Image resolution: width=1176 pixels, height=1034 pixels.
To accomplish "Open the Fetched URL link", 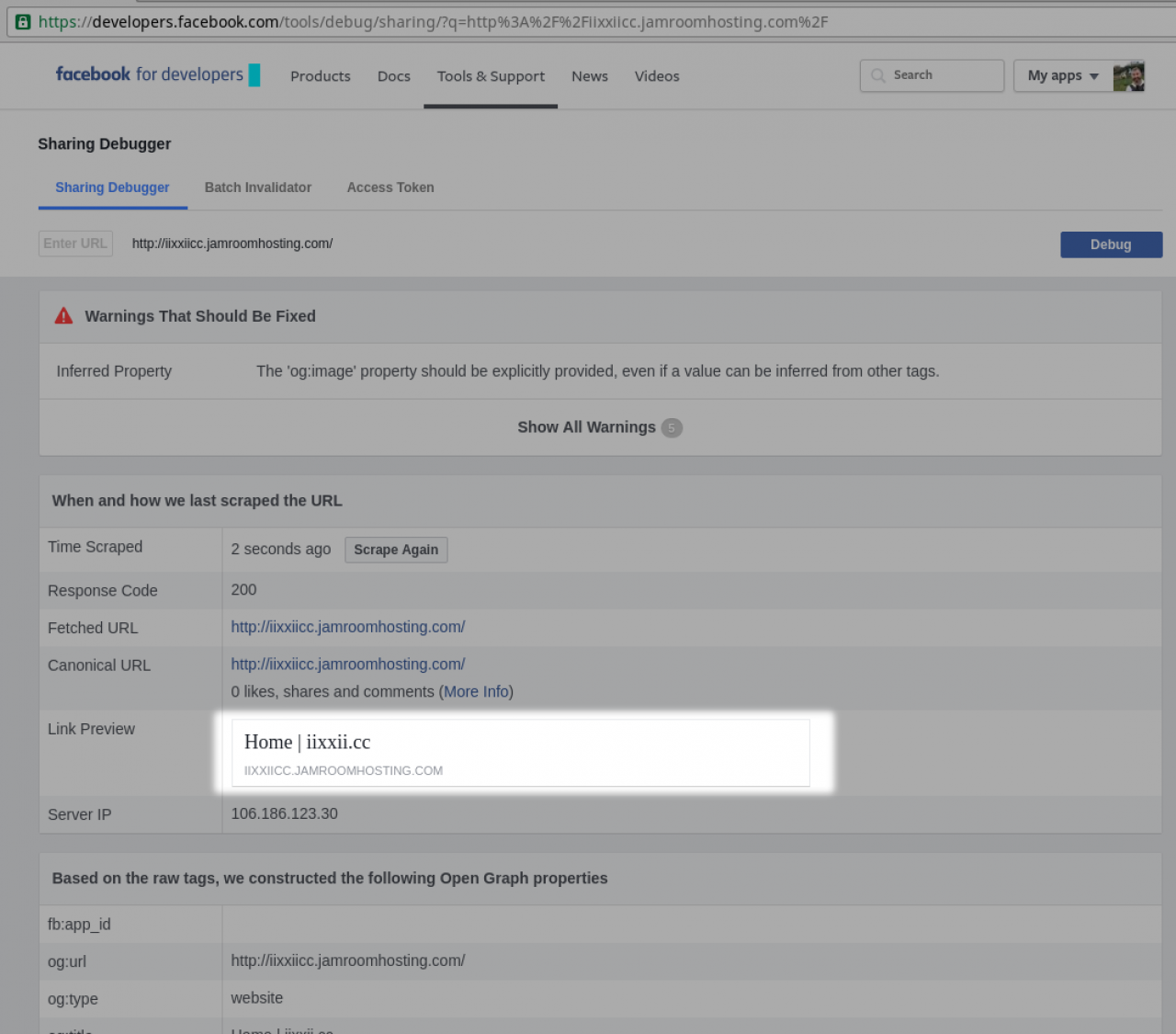I will (x=348, y=627).
